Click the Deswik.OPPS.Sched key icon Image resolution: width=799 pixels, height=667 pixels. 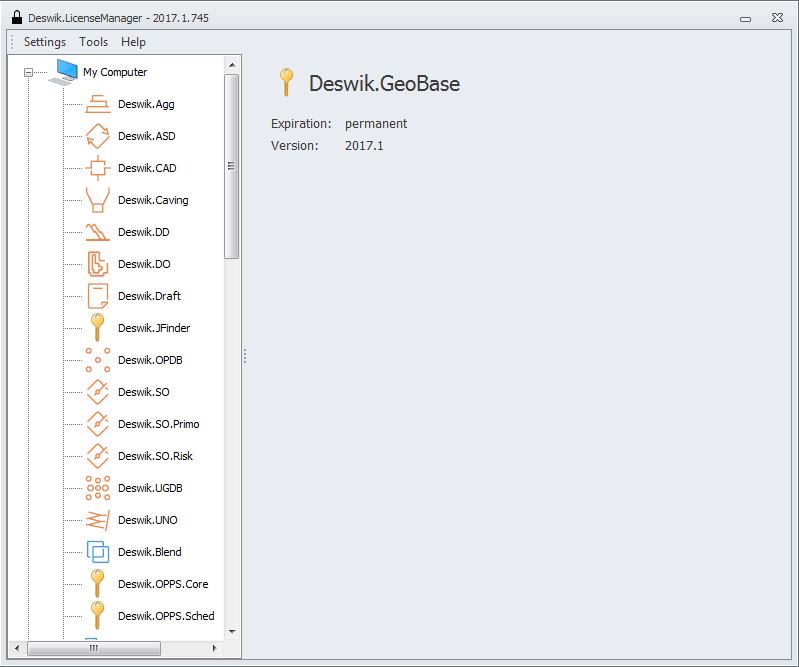(x=97, y=616)
